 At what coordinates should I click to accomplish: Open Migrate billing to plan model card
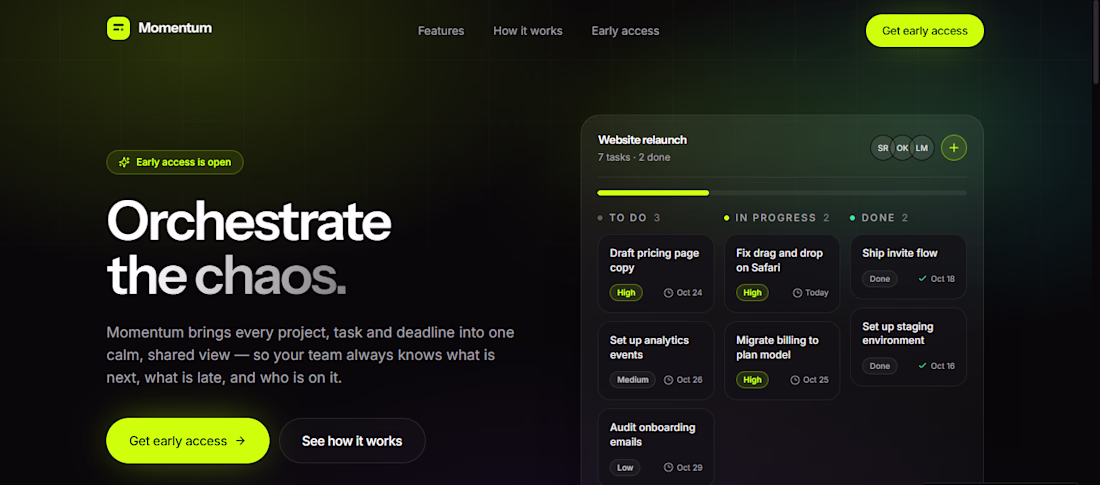(x=782, y=361)
